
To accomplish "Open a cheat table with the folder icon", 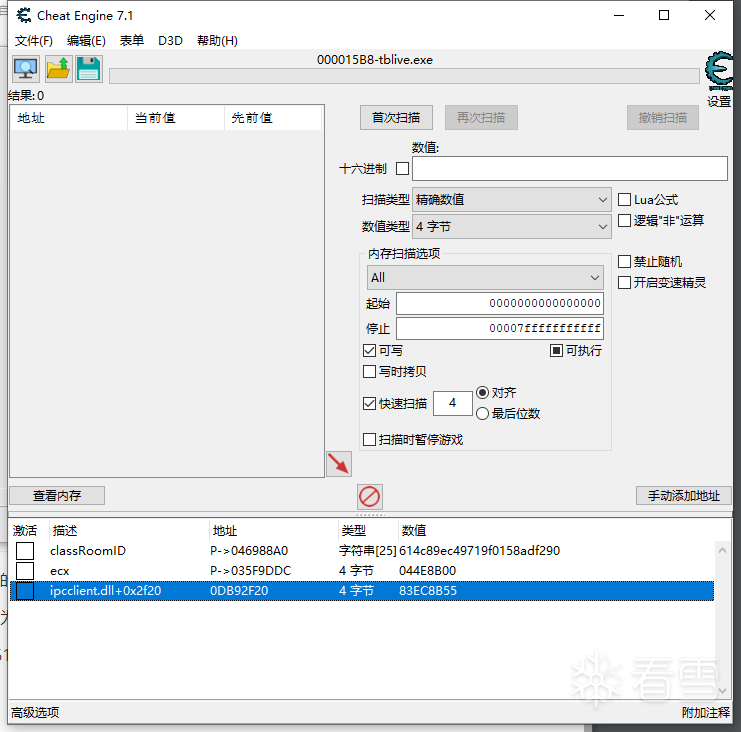I will point(59,69).
